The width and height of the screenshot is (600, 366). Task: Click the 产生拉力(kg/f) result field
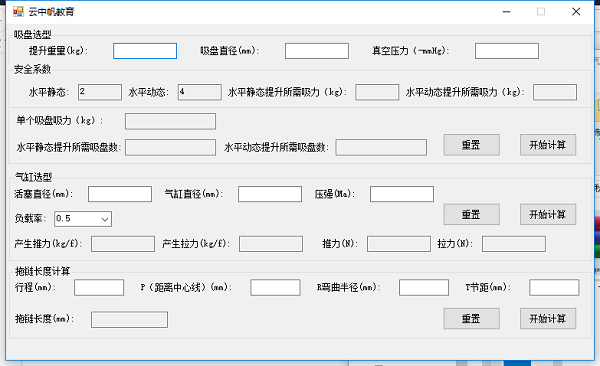click(271, 244)
